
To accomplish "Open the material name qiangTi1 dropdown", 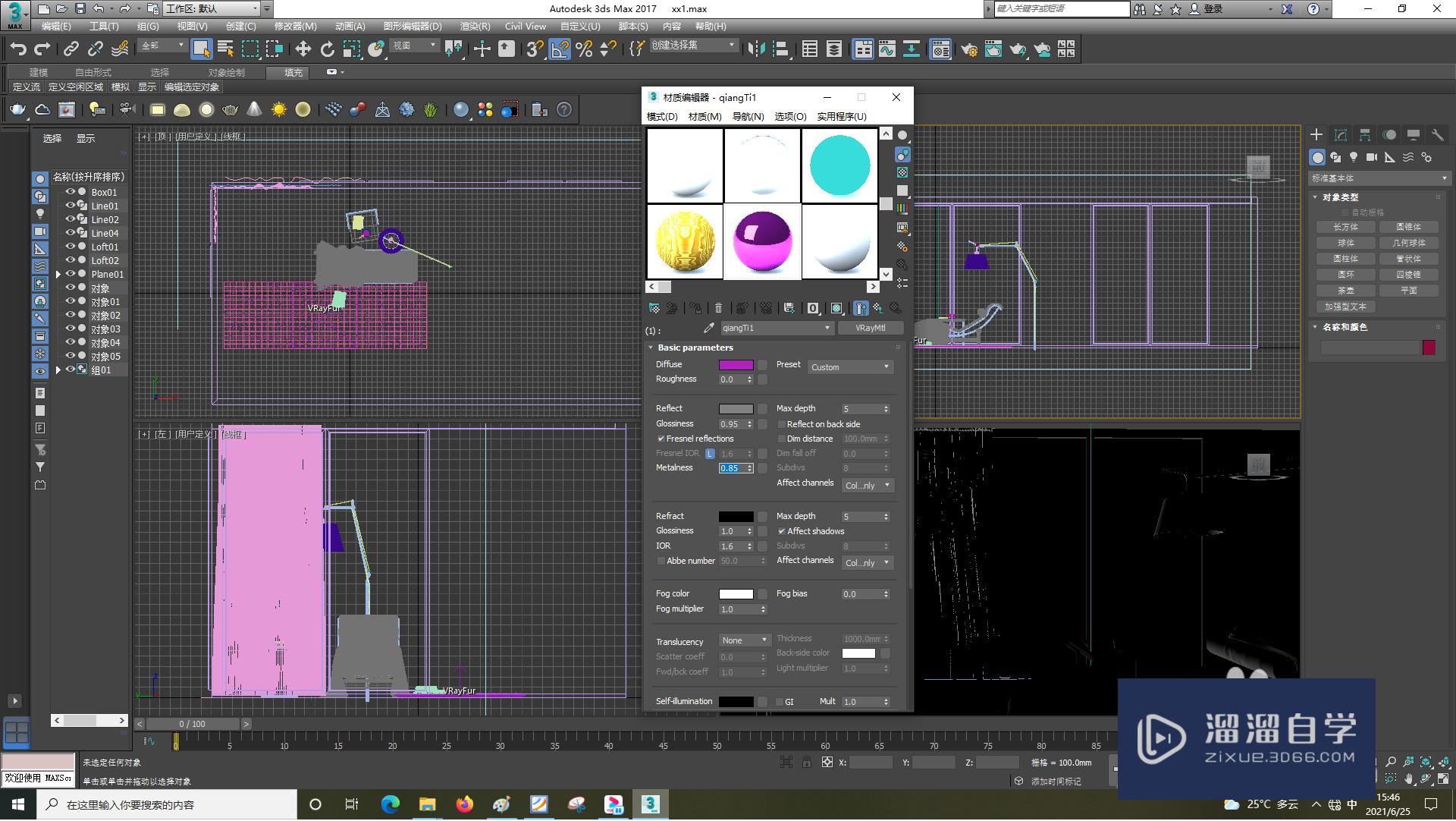I will pyautogui.click(x=777, y=329).
